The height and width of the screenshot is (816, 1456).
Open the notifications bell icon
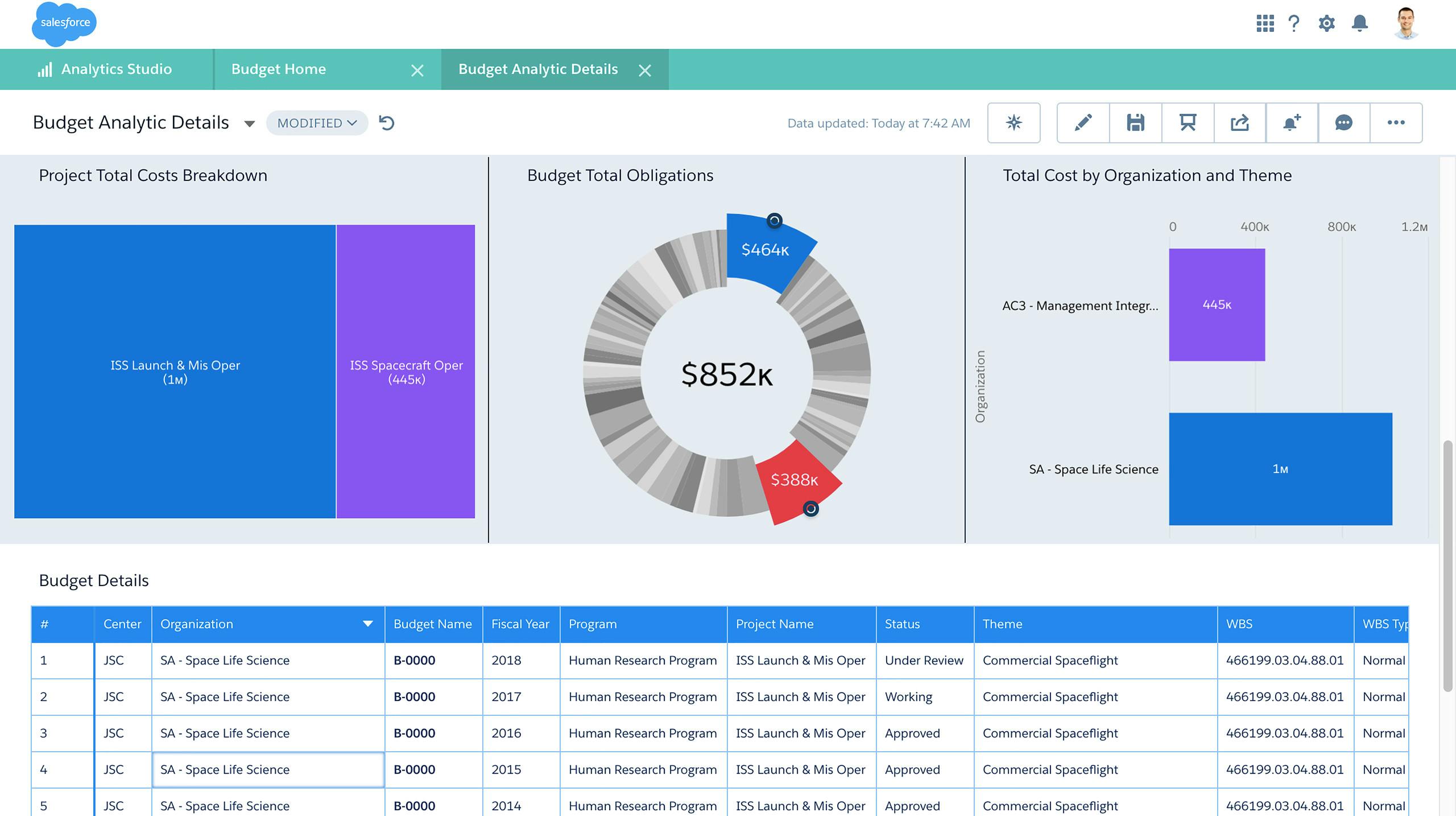(1359, 22)
